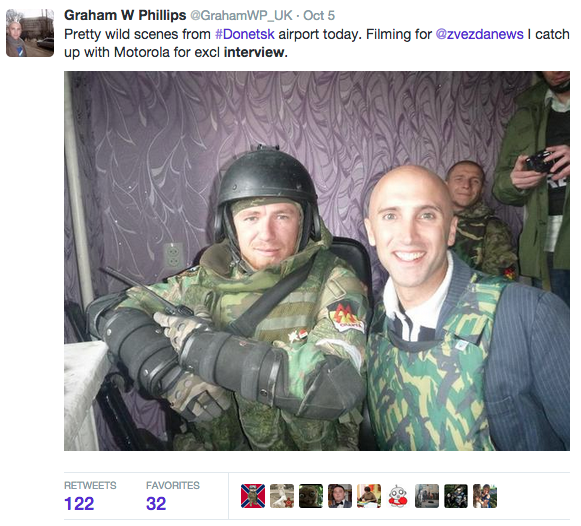The image size is (581, 526).
Task: Click the two women posing avatar
Action: 485,496
